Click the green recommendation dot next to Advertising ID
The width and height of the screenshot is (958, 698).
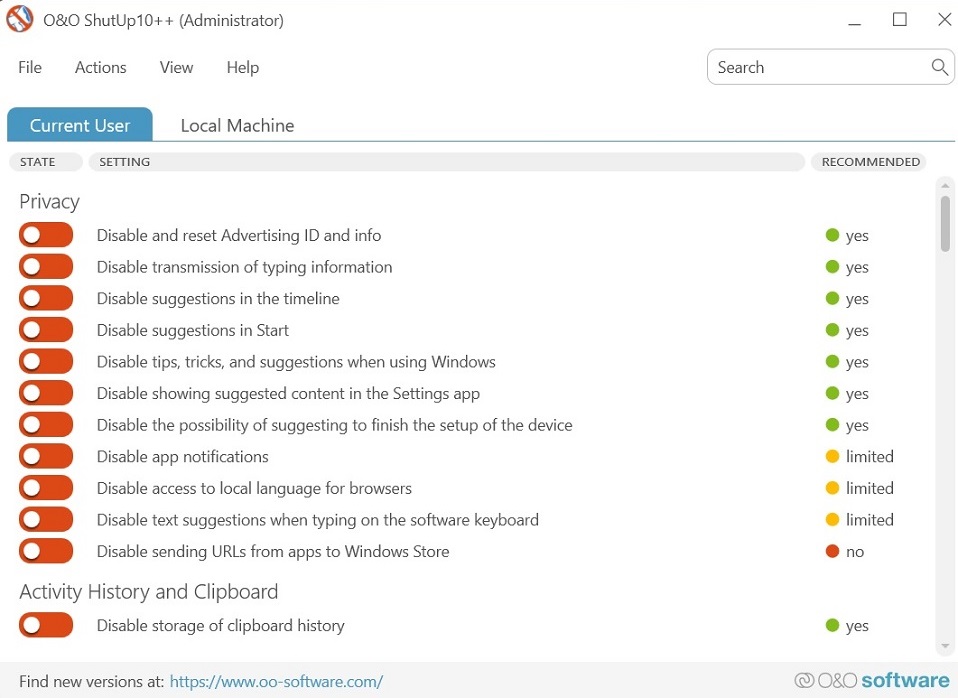(x=831, y=235)
